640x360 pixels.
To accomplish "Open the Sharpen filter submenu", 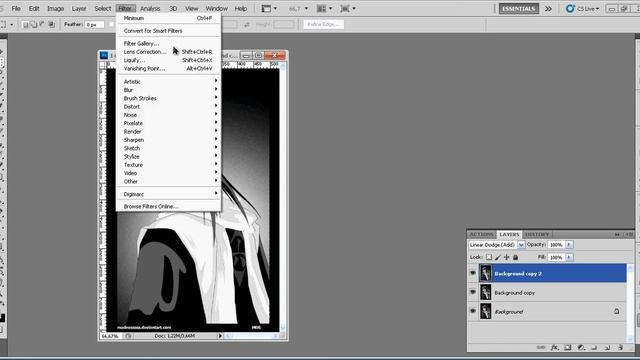I will tap(169, 140).
